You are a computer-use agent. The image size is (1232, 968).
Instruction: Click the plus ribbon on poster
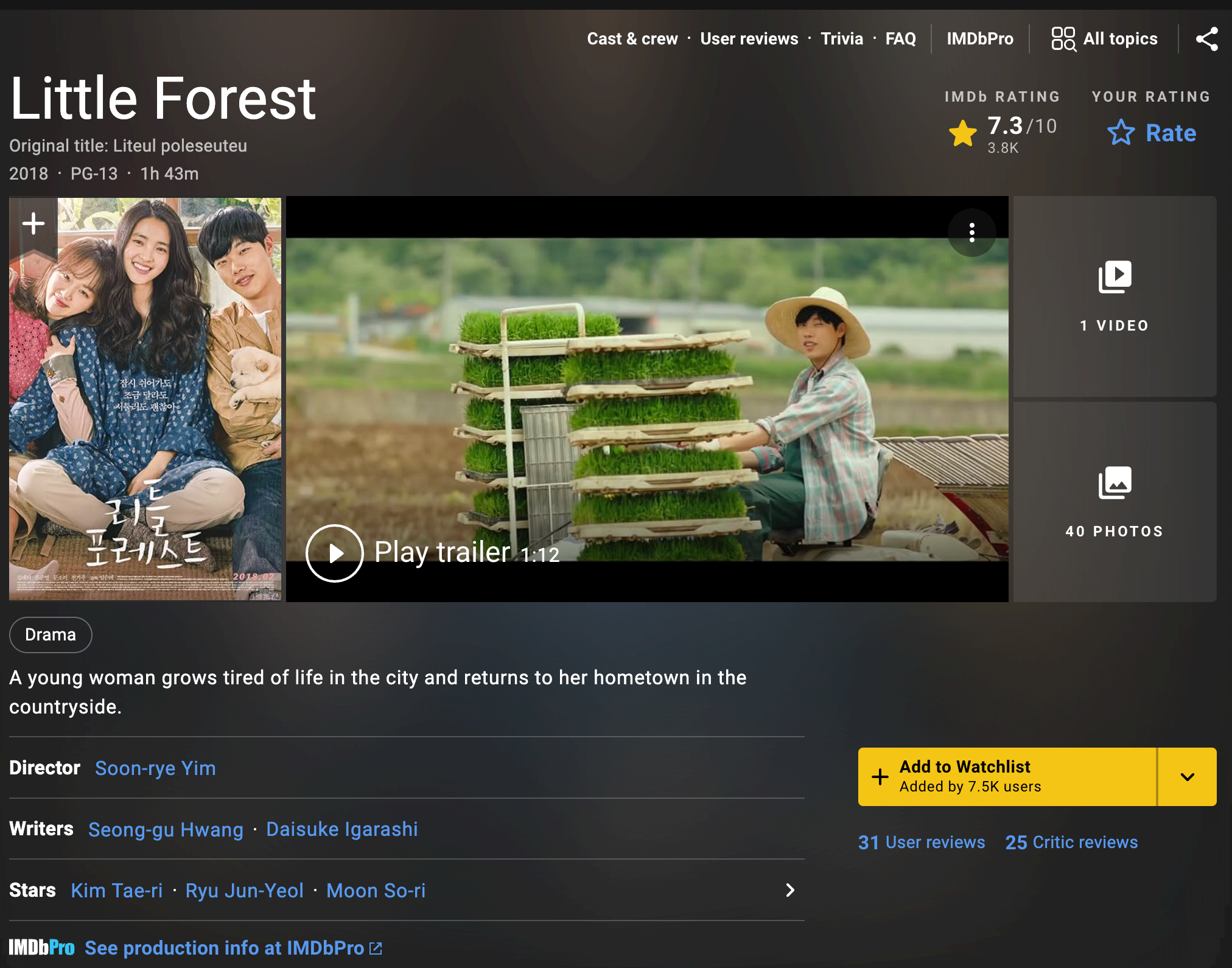(33, 224)
